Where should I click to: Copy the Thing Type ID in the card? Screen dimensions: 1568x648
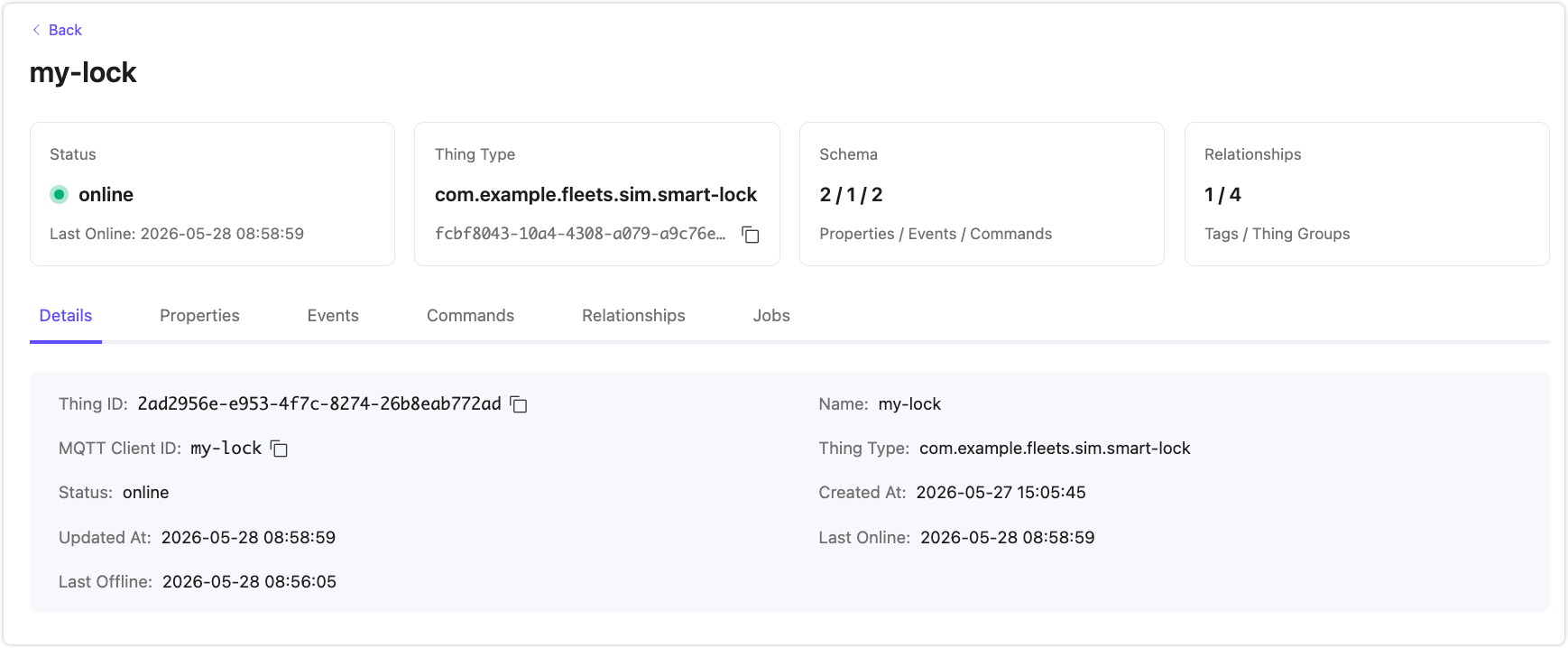750,235
